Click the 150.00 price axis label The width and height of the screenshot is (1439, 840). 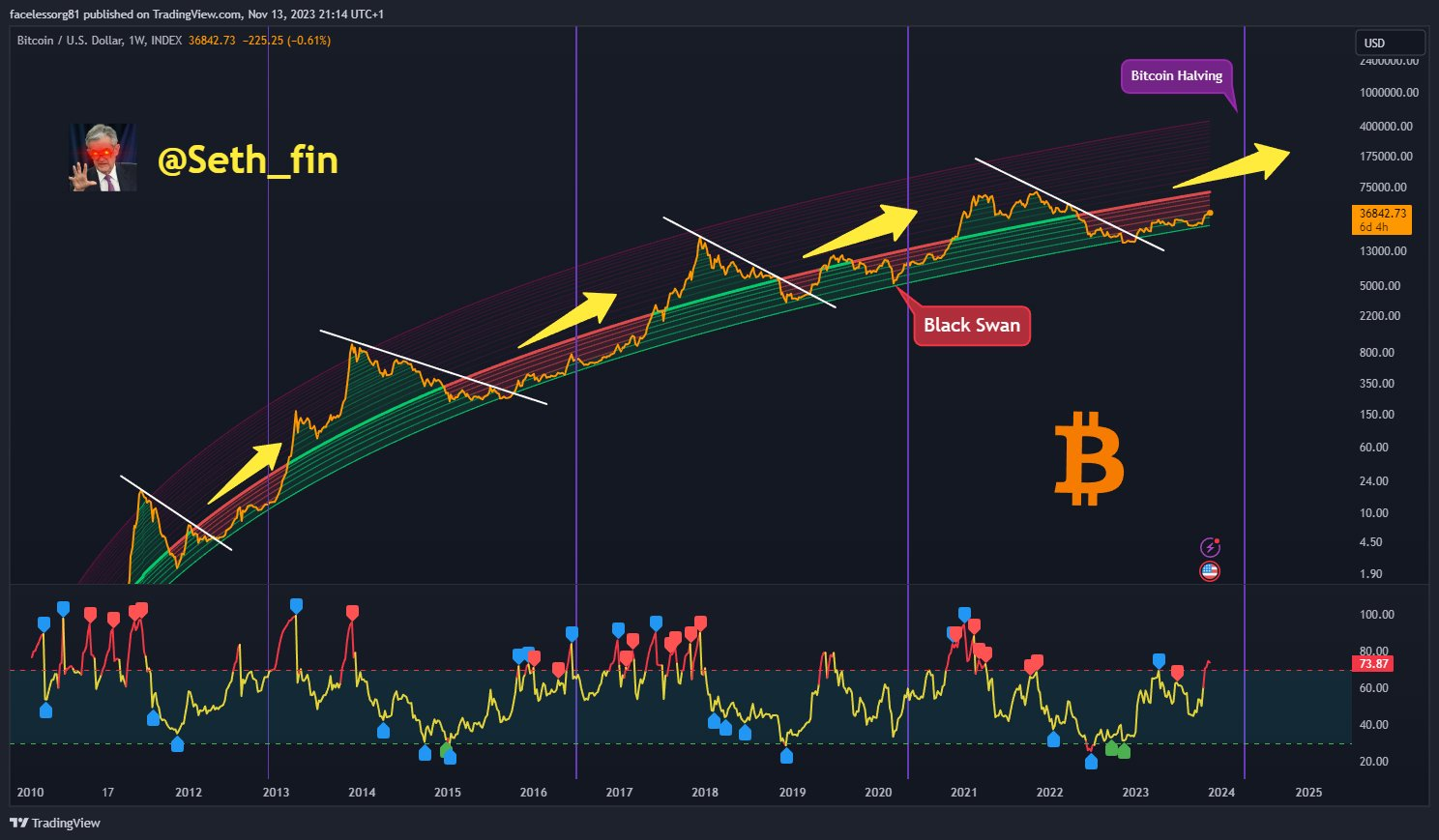1377,415
